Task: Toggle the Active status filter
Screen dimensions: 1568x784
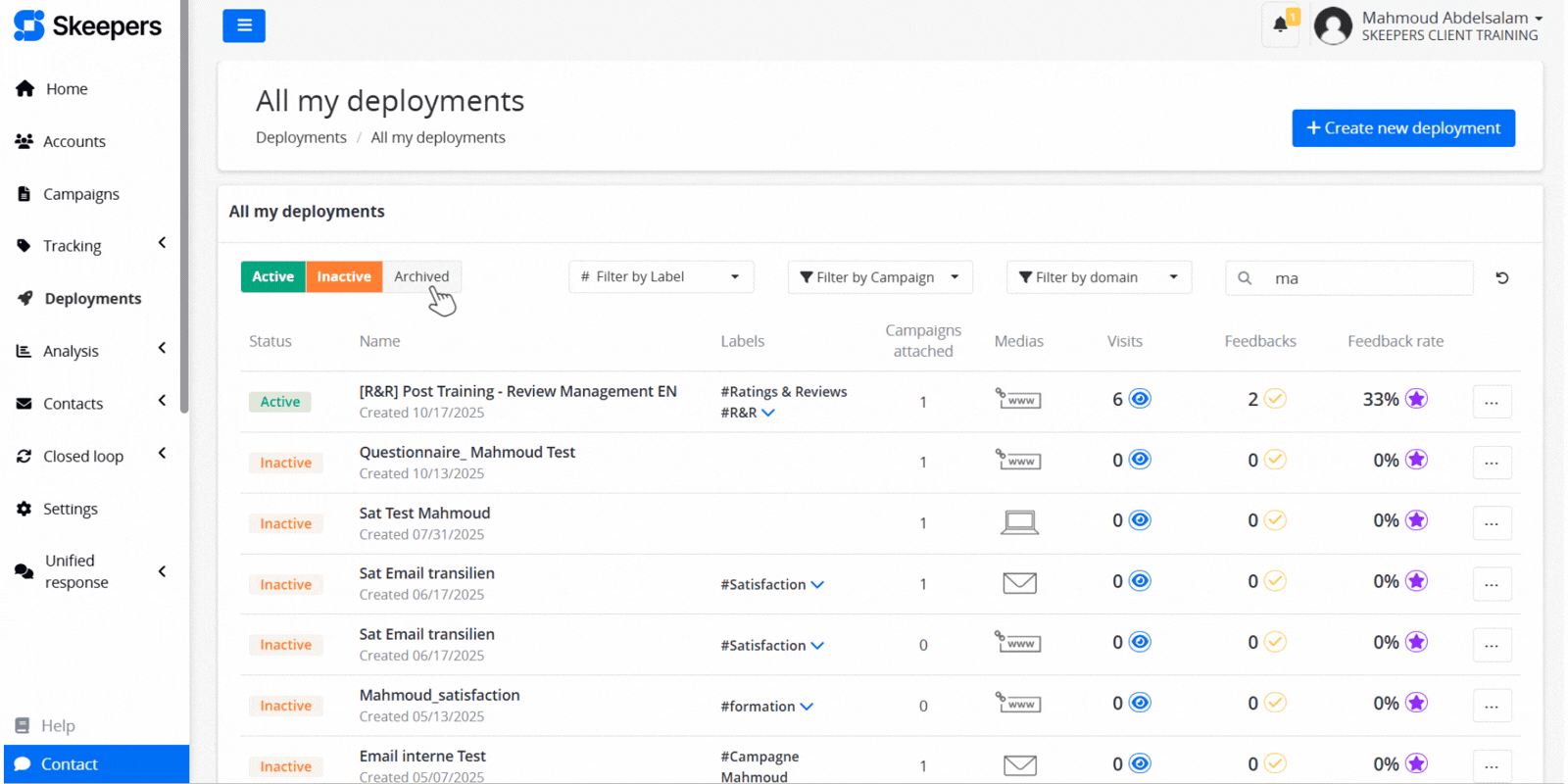Action: click(x=272, y=277)
